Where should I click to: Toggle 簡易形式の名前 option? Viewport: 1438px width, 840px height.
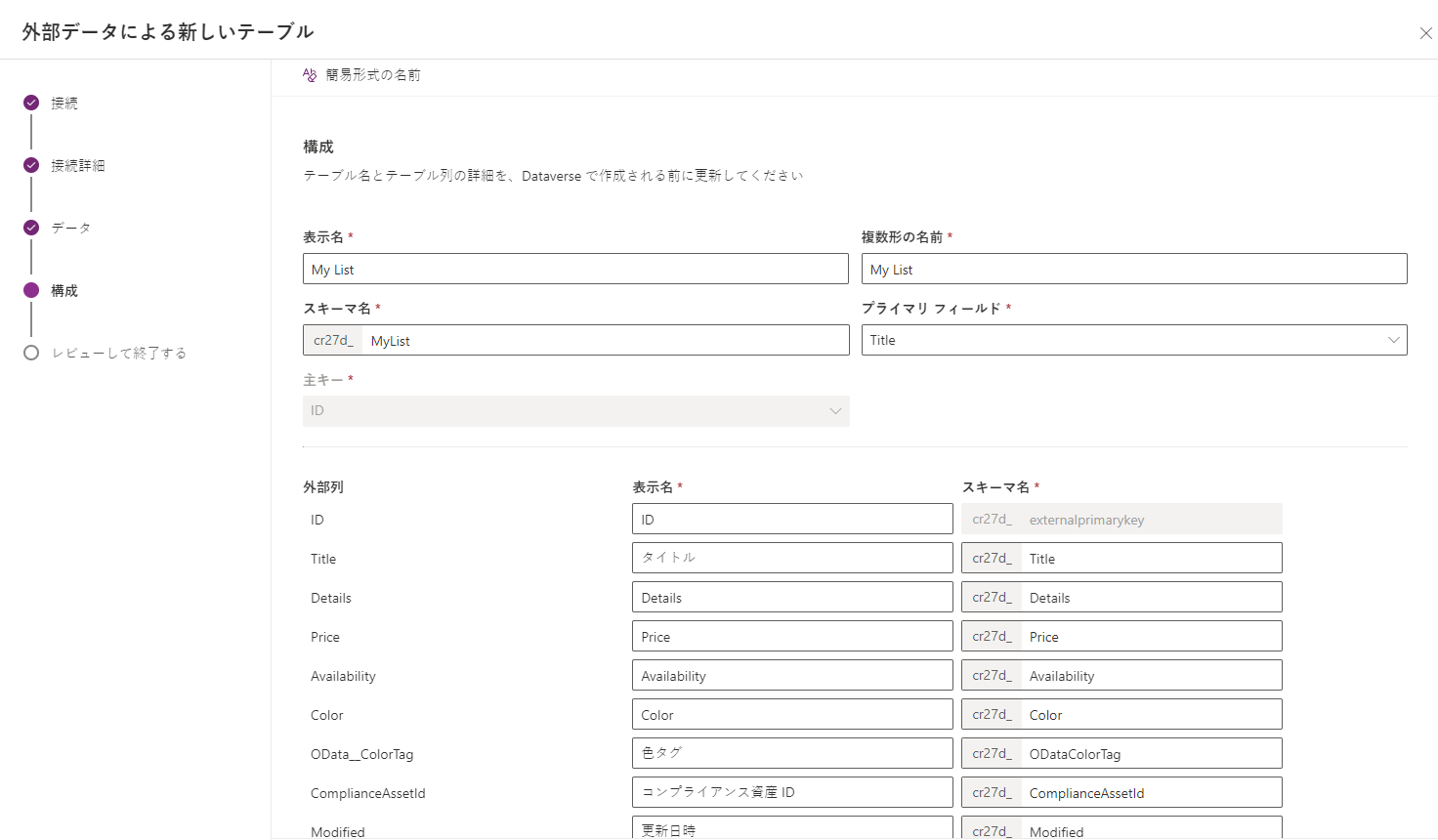(x=361, y=75)
